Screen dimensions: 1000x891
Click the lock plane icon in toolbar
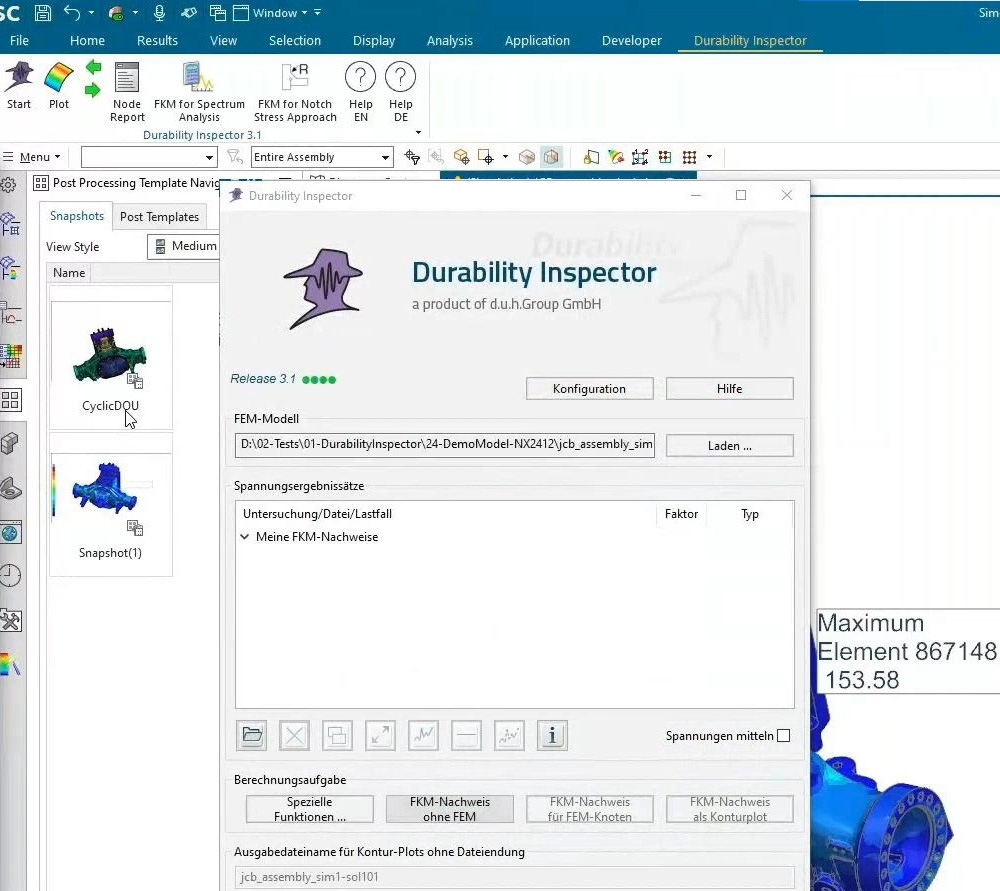[x=591, y=157]
